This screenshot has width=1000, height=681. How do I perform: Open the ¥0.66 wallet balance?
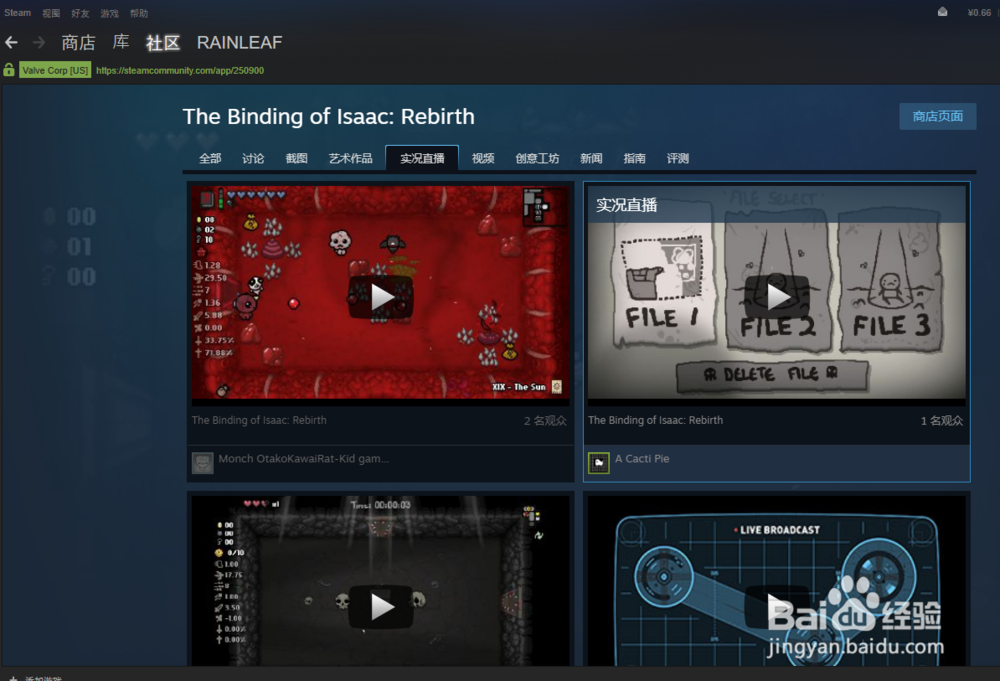pyautogui.click(x=979, y=12)
